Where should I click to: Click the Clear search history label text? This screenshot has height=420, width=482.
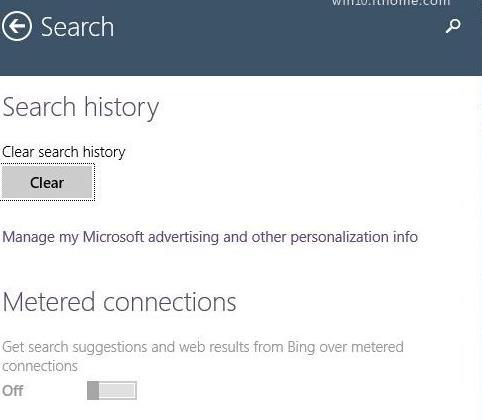coord(64,152)
